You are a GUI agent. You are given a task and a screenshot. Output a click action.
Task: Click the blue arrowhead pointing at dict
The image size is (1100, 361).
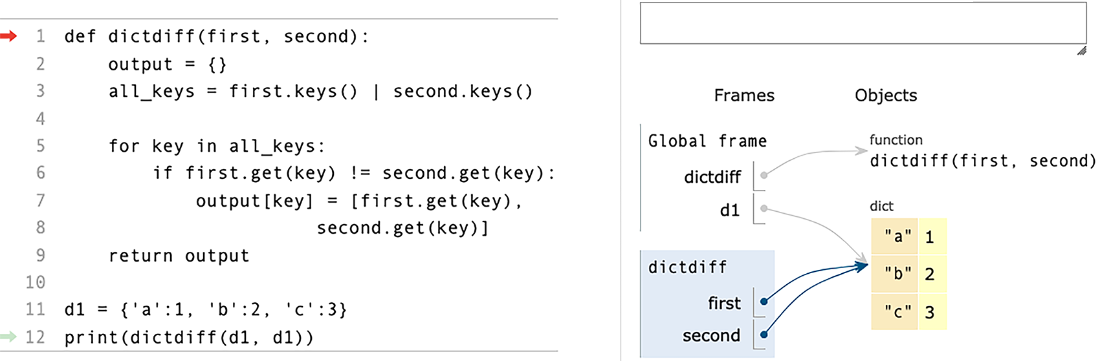861,266
